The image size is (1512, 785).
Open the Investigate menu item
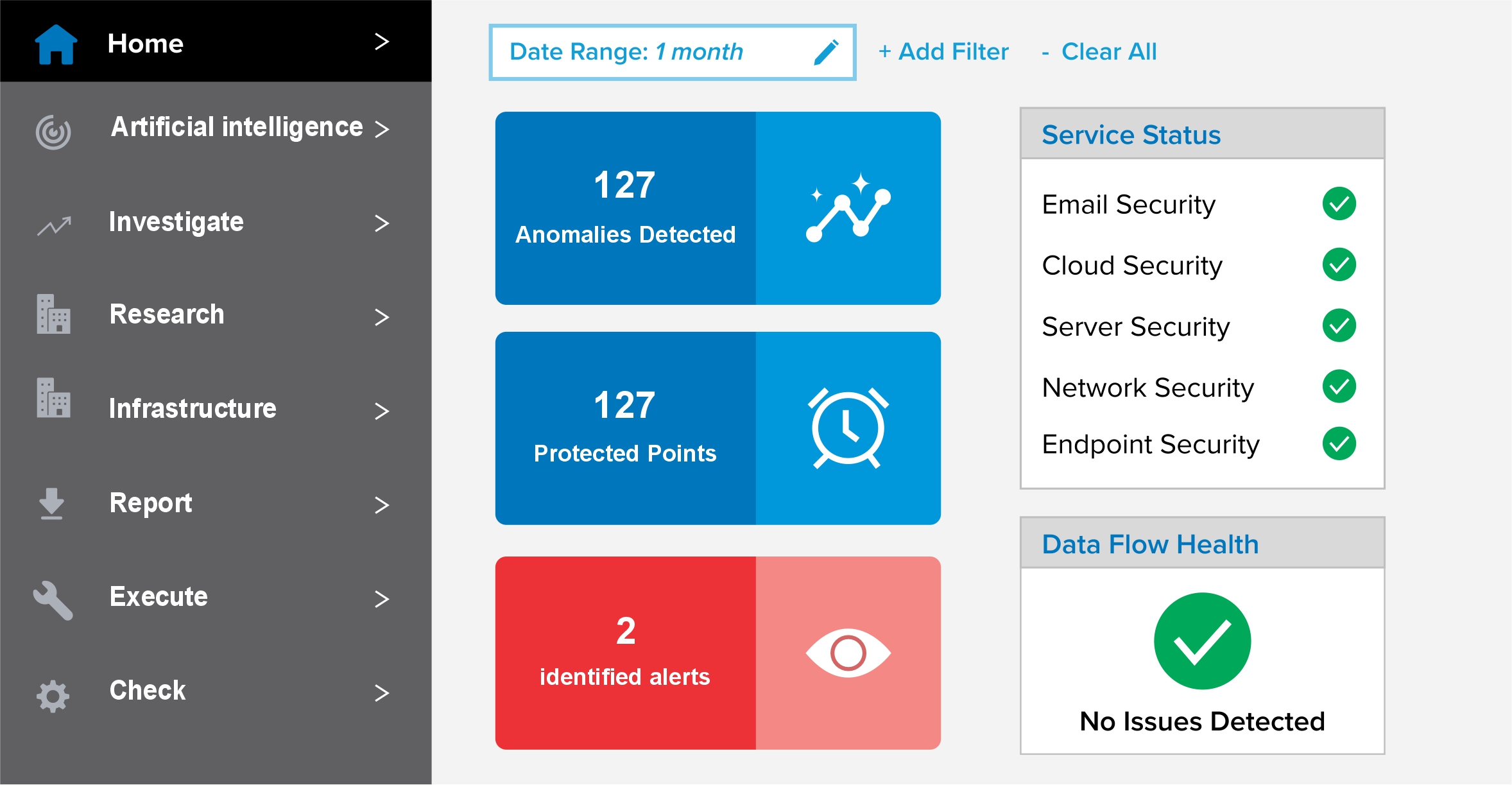[176, 222]
